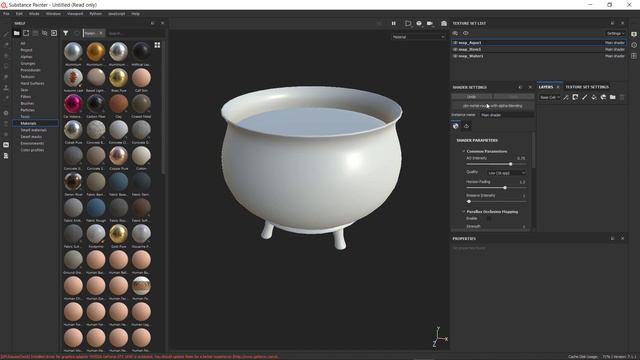Open the Python menu

[x=96, y=13]
